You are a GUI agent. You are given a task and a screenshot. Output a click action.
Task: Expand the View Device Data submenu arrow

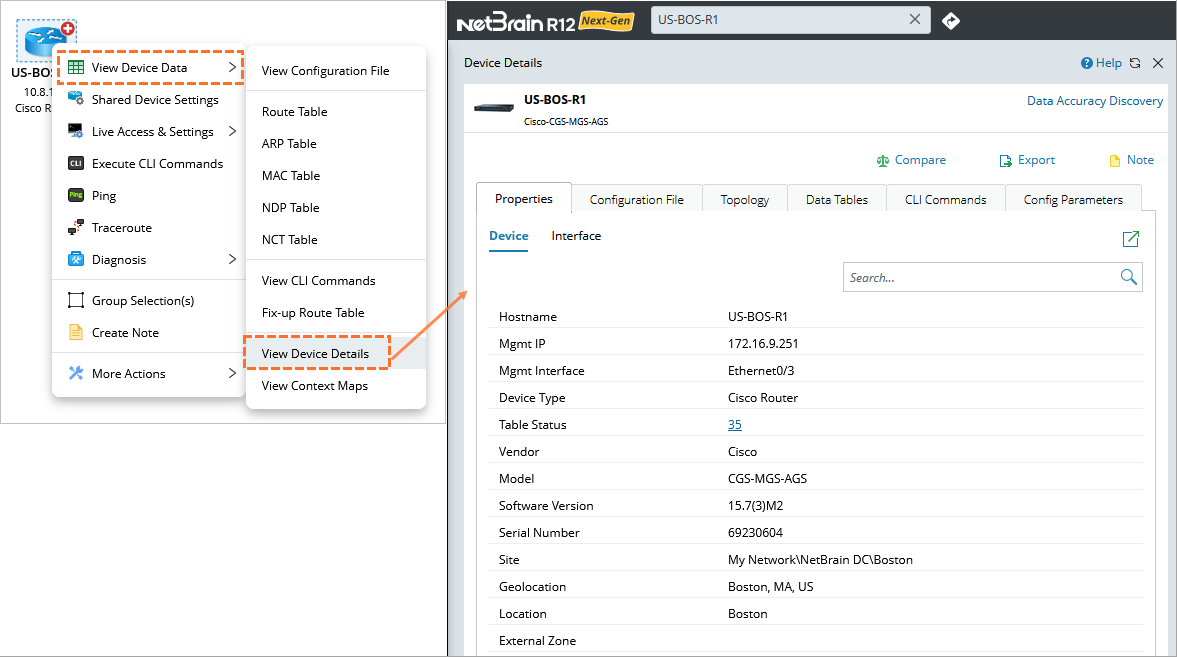[x=232, y=67]
